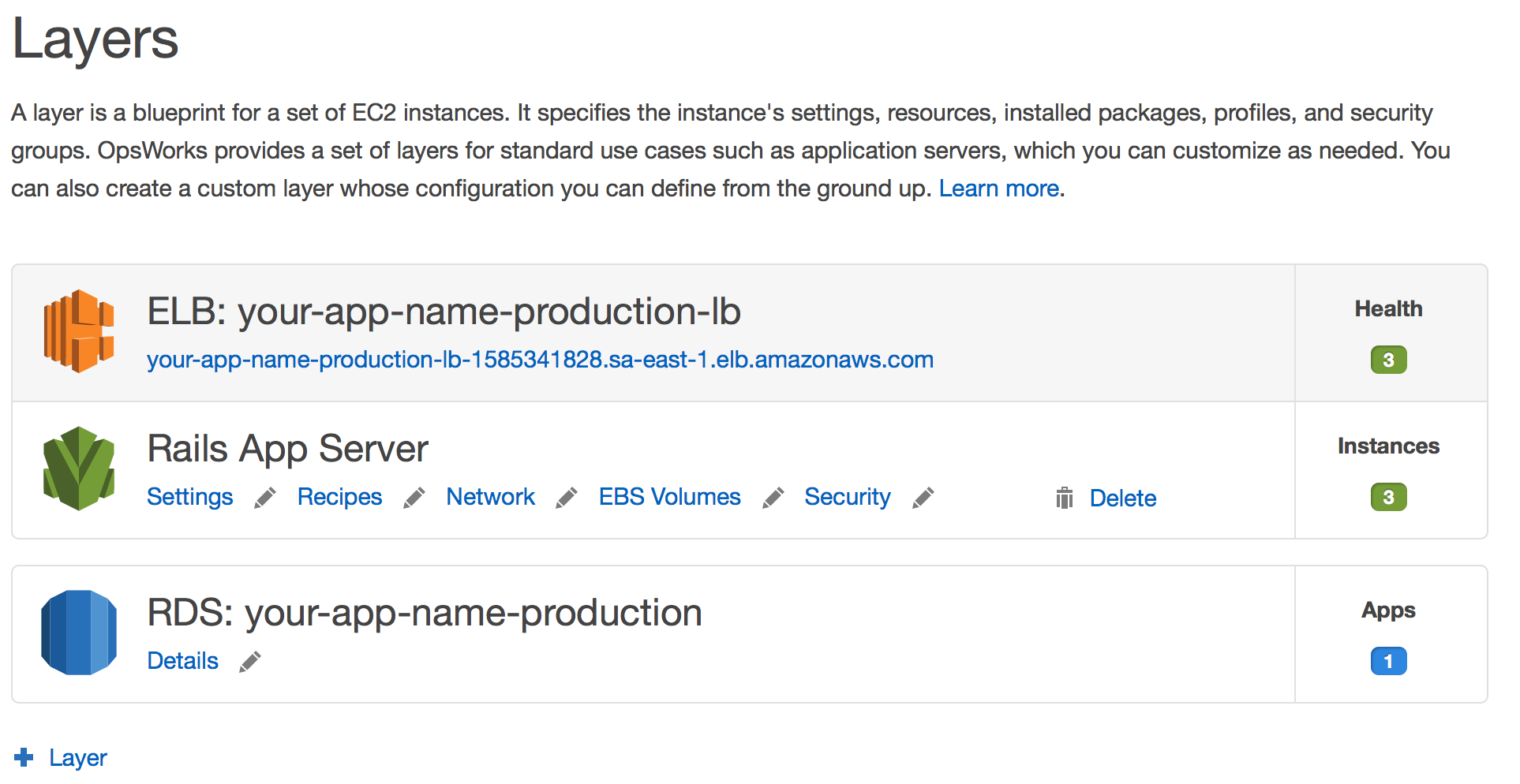Click the blue RDS database icon
The width and height of the screenshot is (1520, 784).
79,633
